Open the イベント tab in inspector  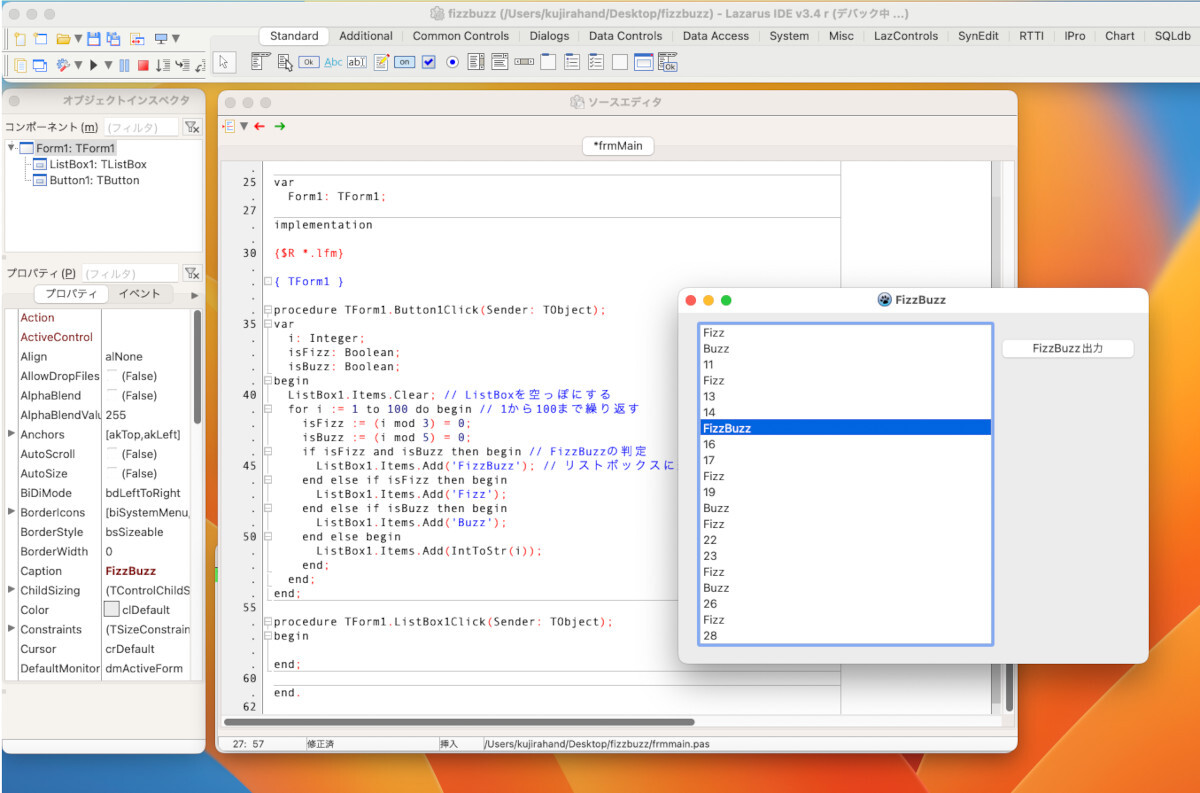point(139,294)
